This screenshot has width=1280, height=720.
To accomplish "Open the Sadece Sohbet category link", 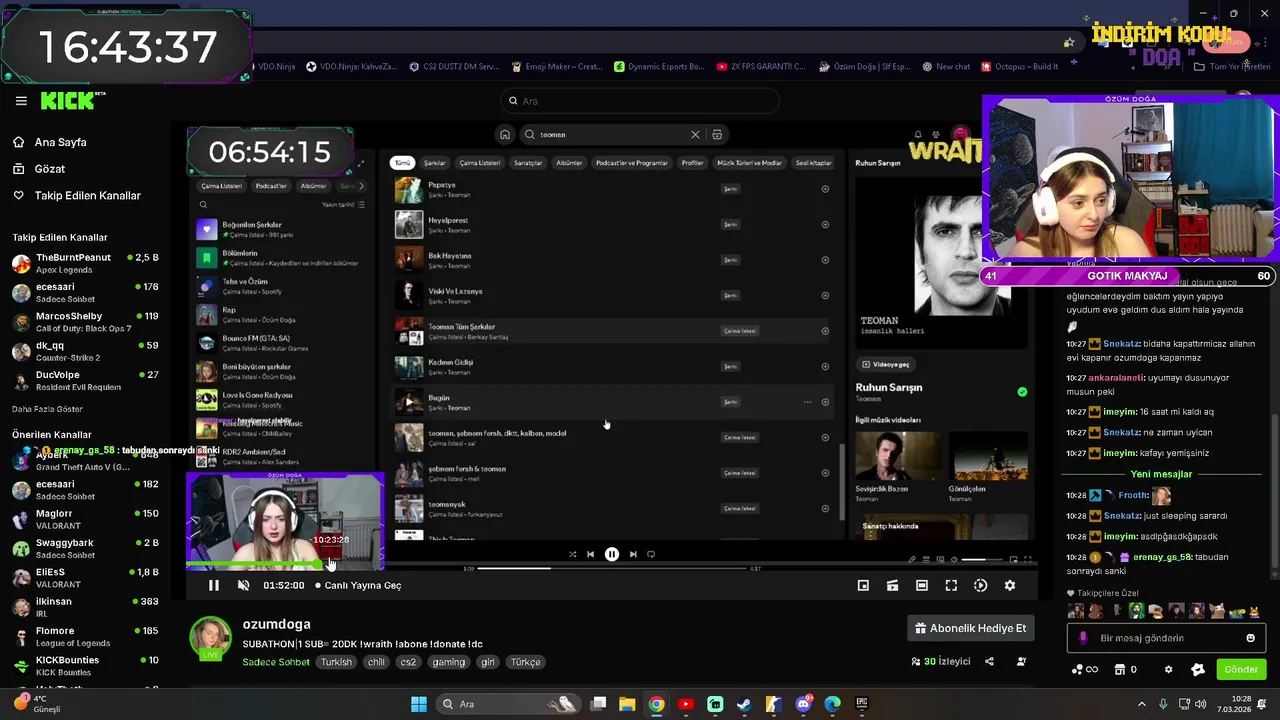I will (x=276, y=662).
